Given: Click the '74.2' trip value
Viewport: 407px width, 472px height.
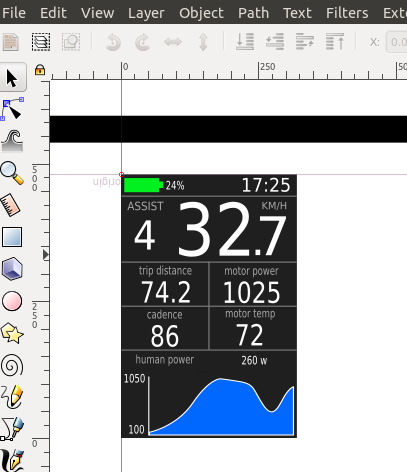Looking at the screenshot, I should [x=166, y=292].
